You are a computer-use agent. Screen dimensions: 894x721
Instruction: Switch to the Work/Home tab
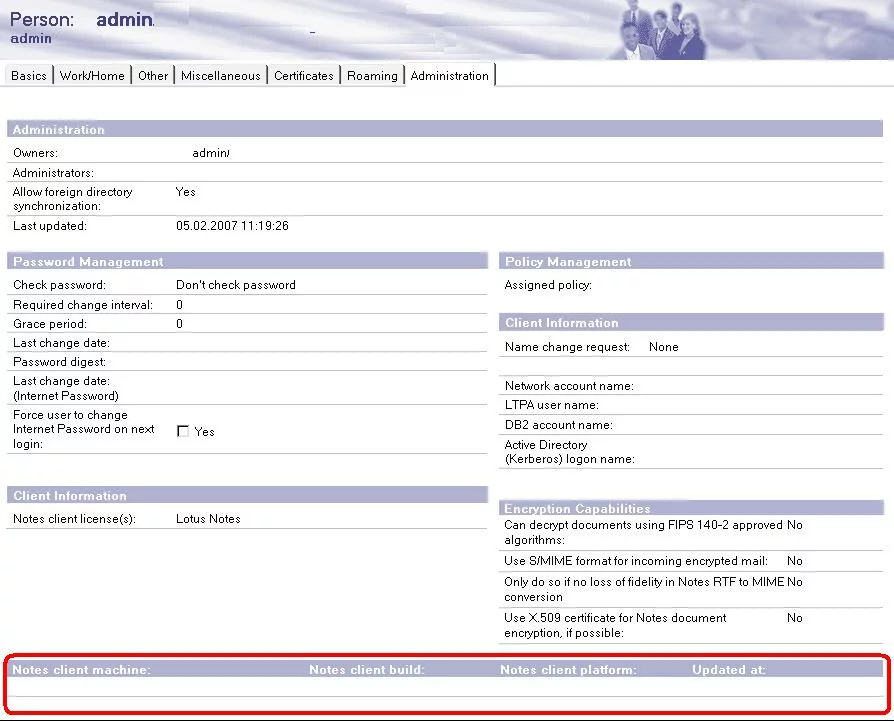92,76
